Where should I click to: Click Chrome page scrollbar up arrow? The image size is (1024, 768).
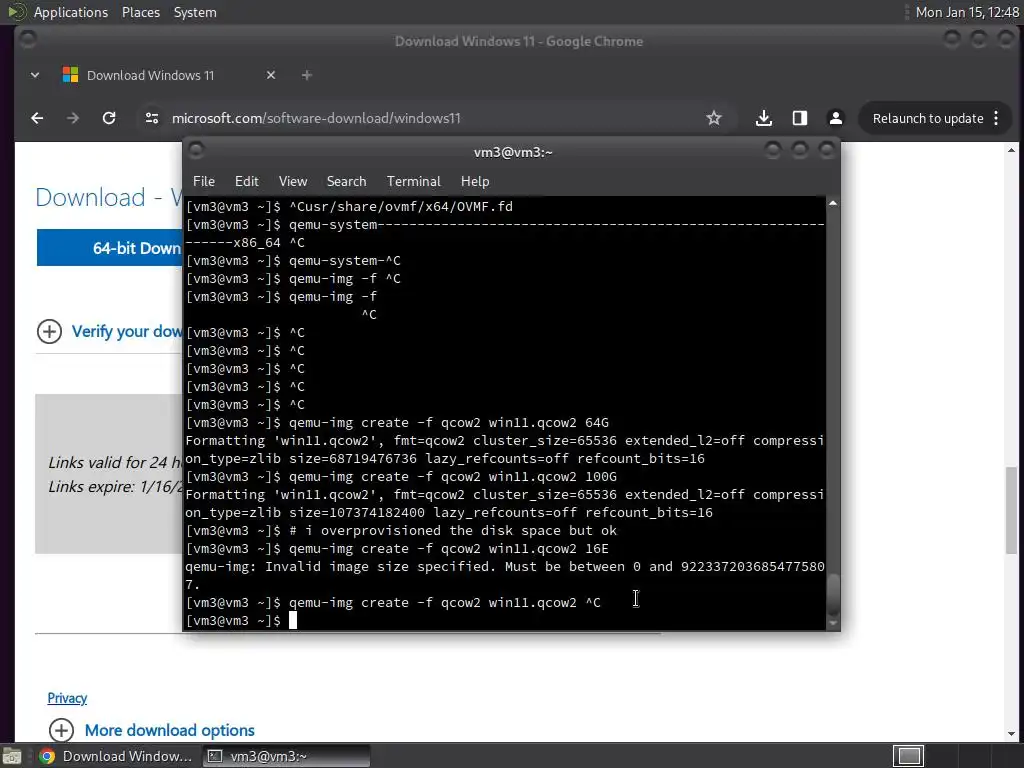point(1012,150)
